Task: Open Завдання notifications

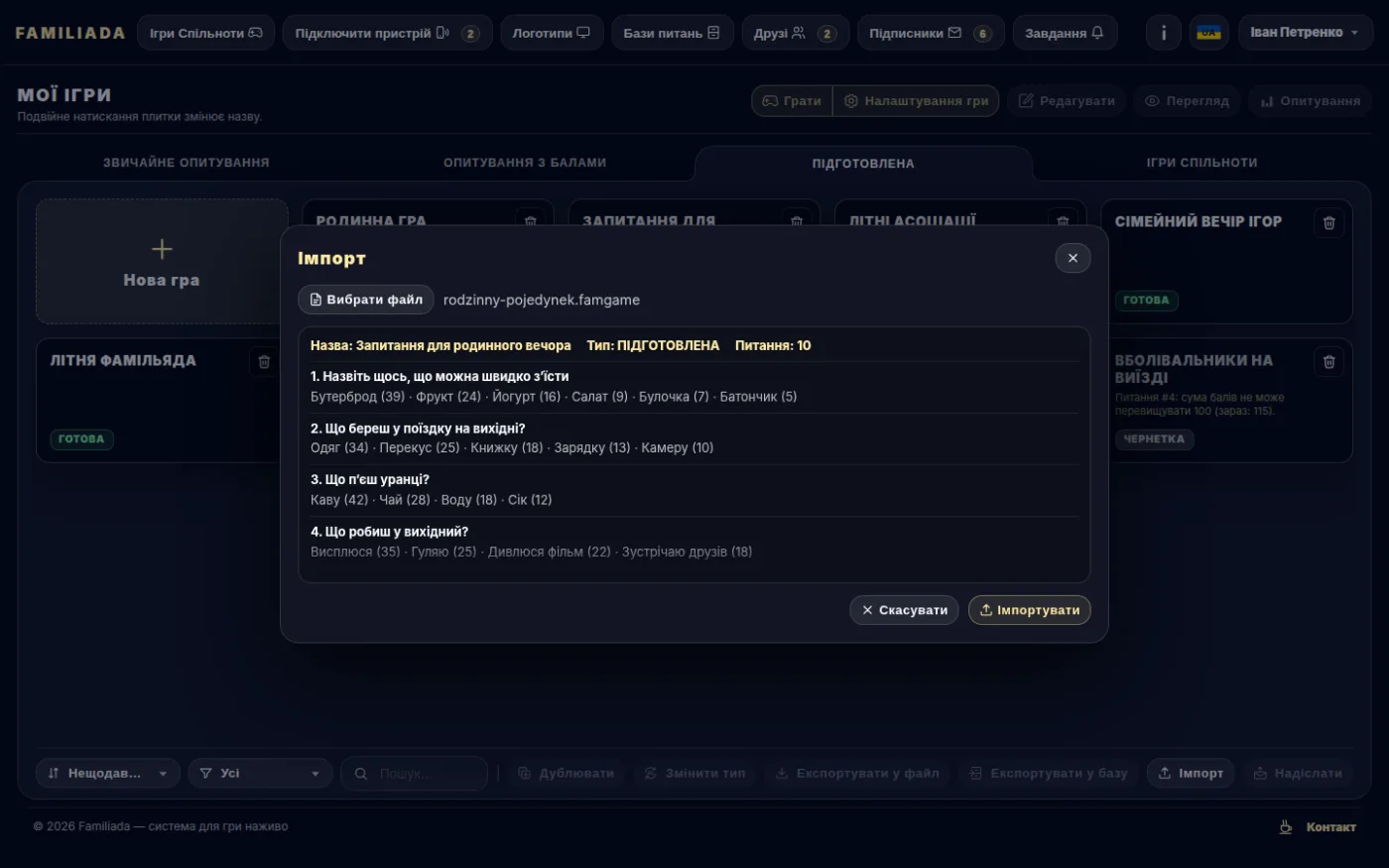Action: (1065, 33)
